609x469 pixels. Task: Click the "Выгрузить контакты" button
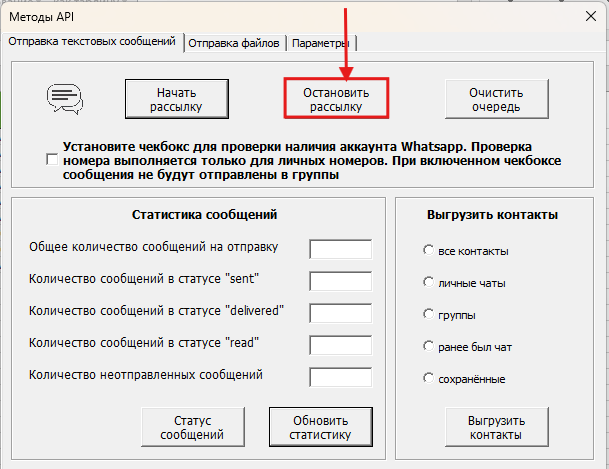point(496,427)
